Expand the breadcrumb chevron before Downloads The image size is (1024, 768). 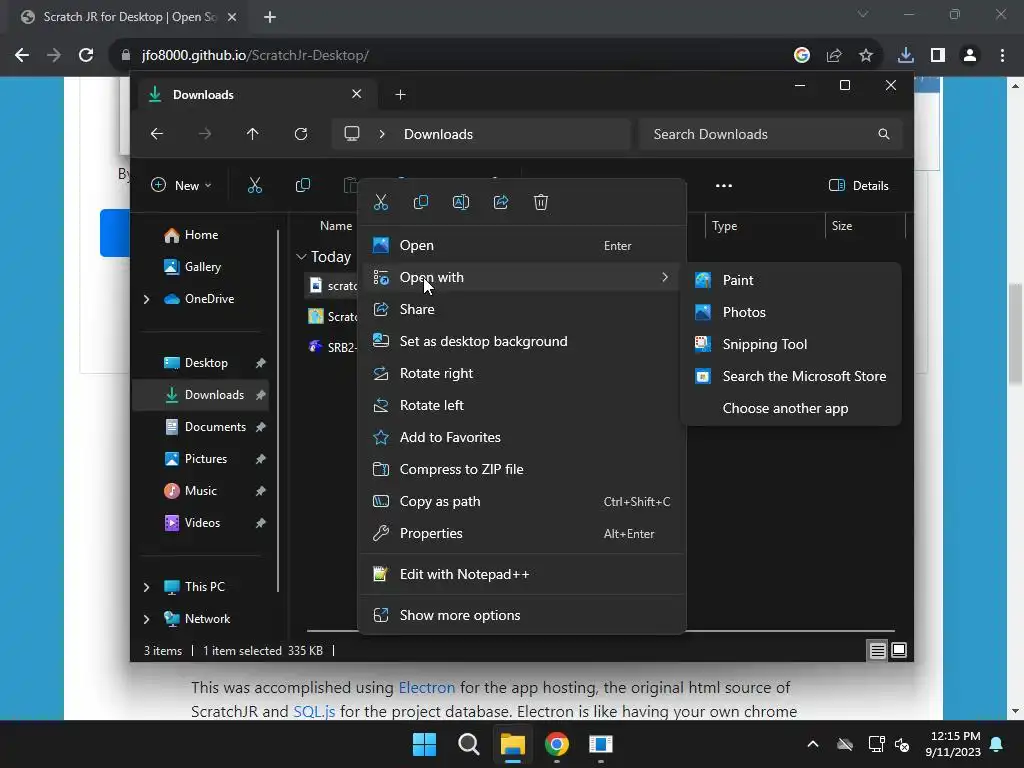tap(382, 134)
